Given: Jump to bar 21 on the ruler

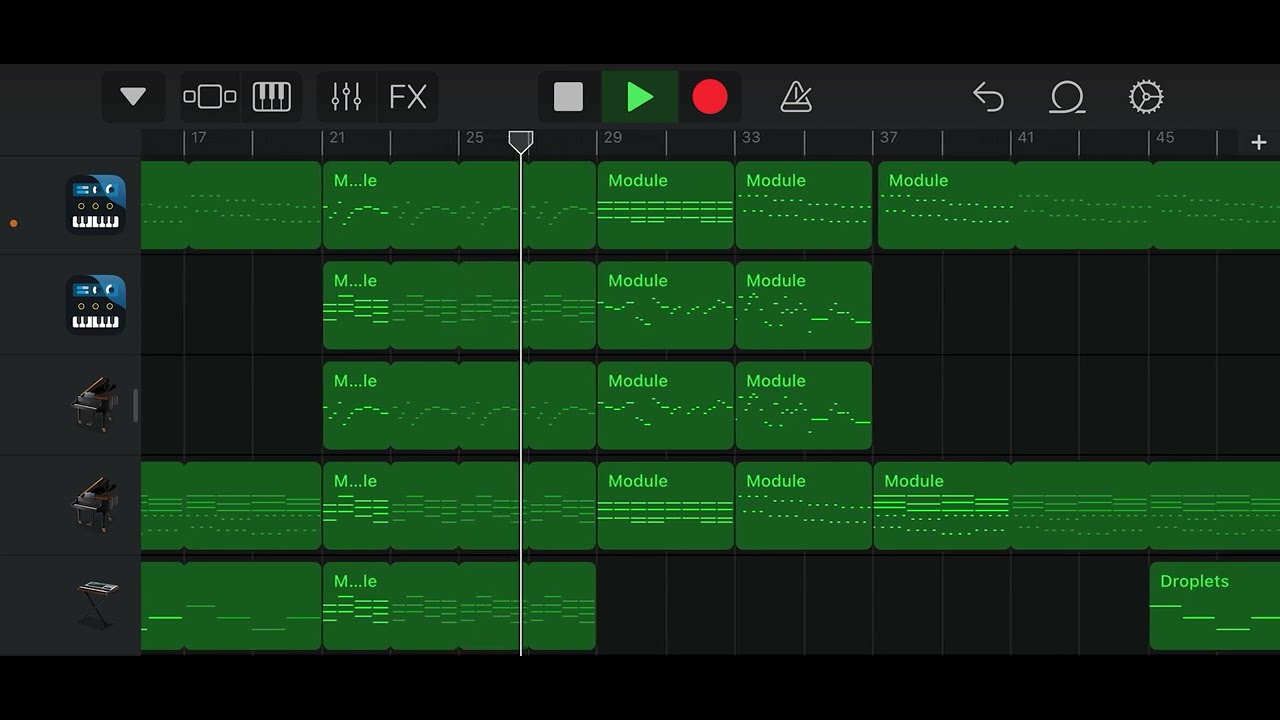Looking at the screenshot, I should click(x=337, y=138).
